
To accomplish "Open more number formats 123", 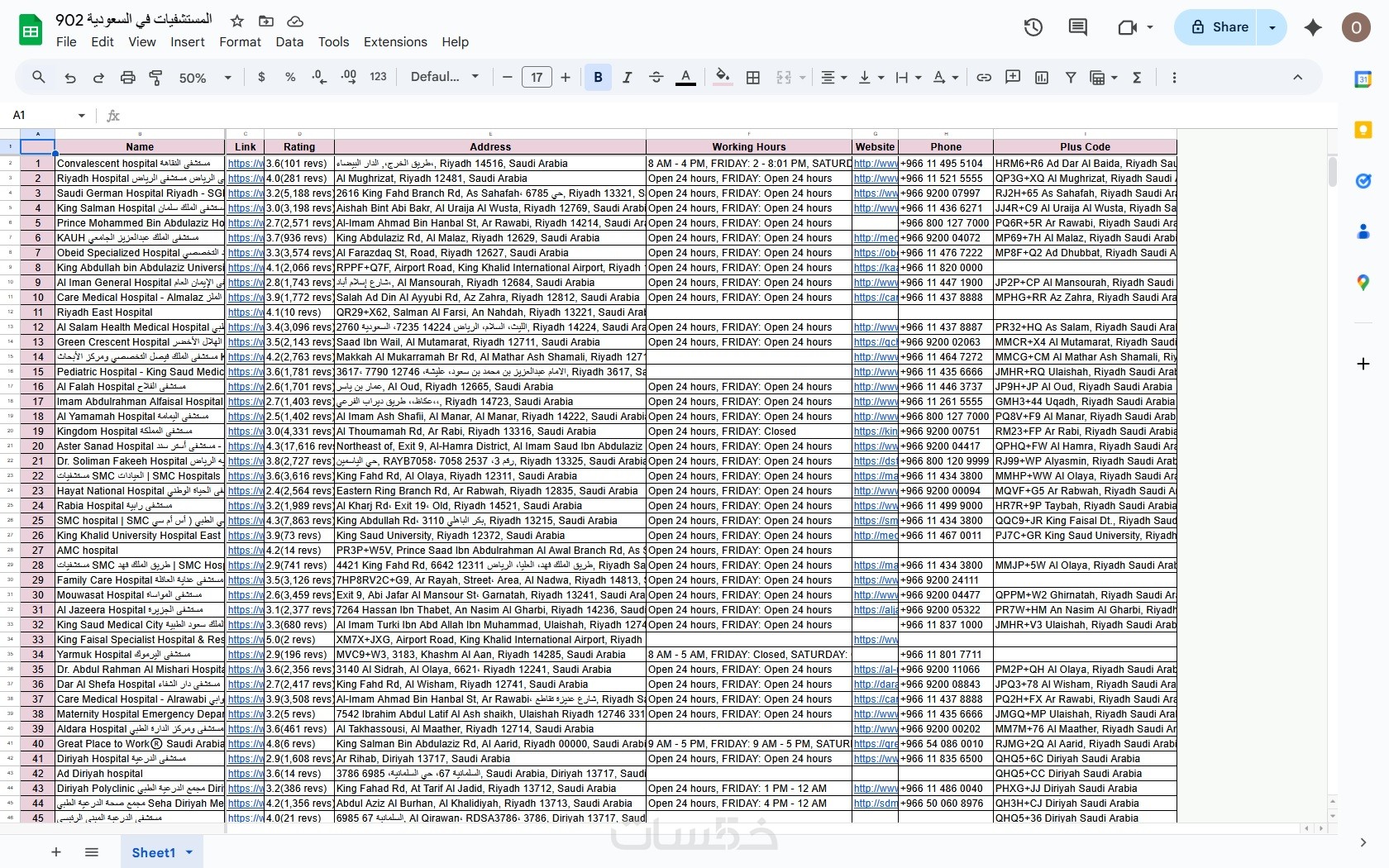I will click(379, 77).
